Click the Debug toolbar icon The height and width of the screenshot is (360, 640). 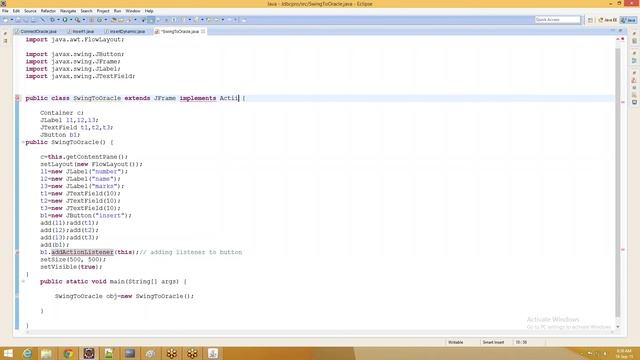click(x=52, y=20)
